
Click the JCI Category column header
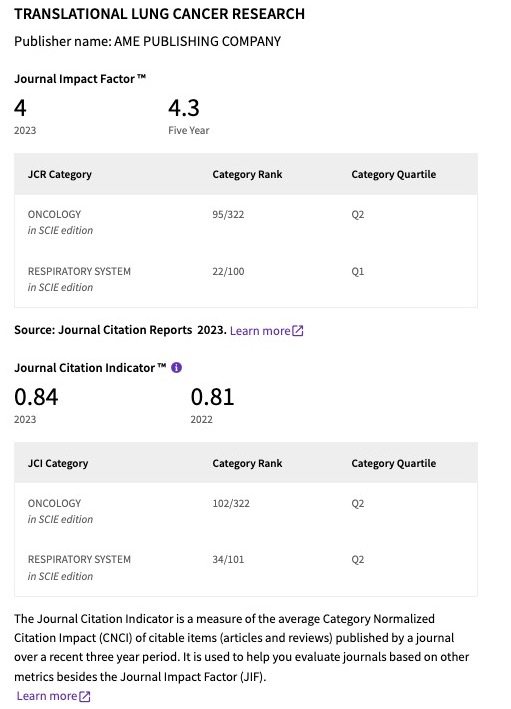coord(58,463)
